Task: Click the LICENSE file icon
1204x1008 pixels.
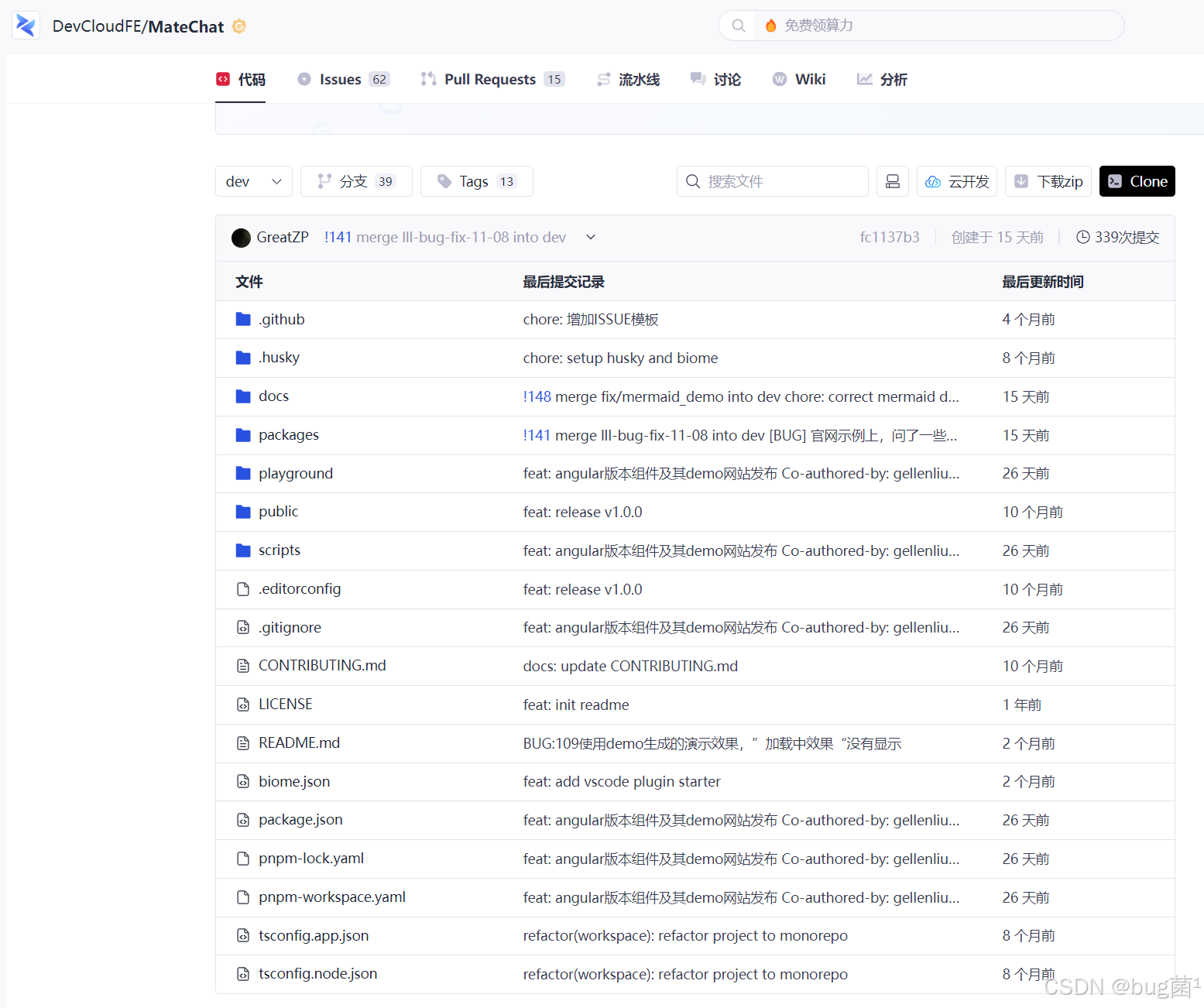Action: [x=243, y=705]
